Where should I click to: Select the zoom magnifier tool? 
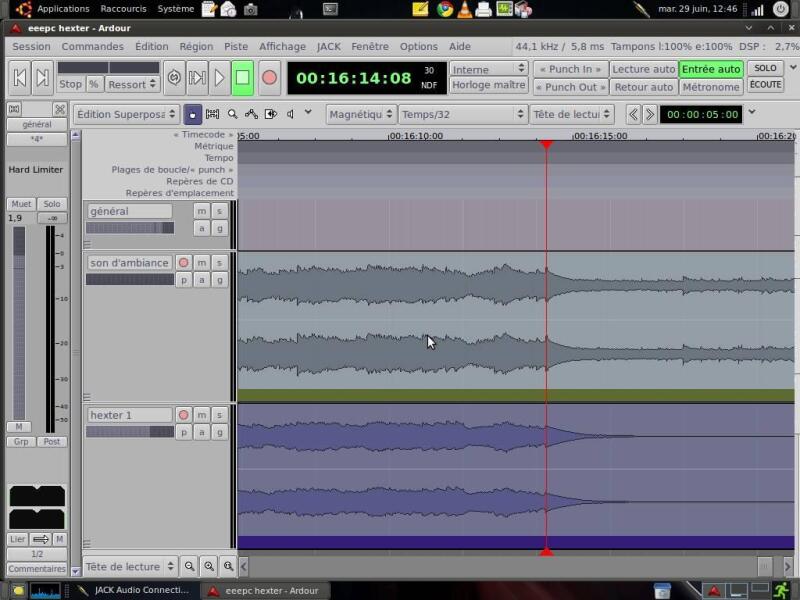[x=233, y=114]
